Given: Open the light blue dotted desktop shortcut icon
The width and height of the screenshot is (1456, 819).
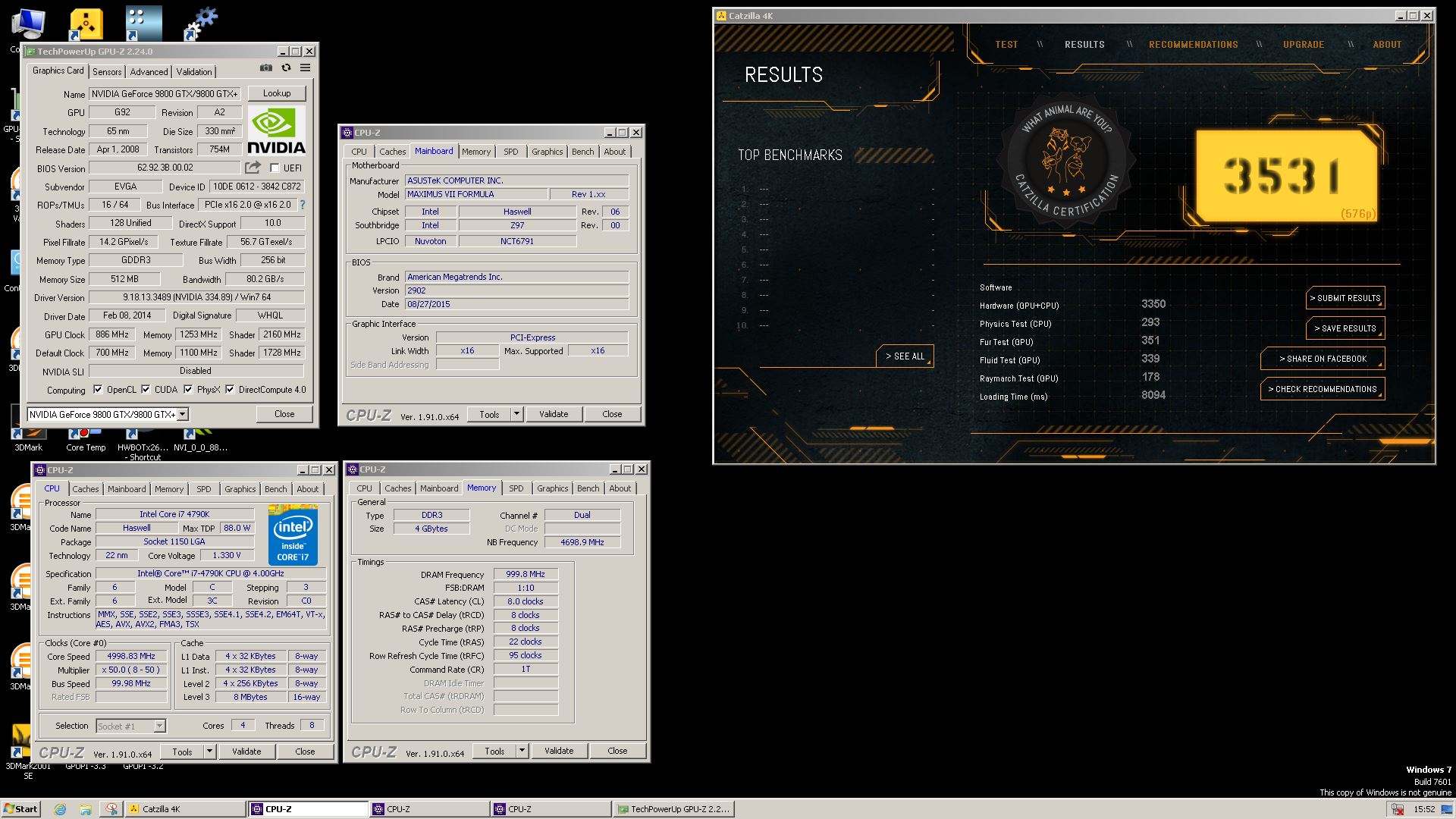Looking at the screenshot, I should tap(144, 24).
